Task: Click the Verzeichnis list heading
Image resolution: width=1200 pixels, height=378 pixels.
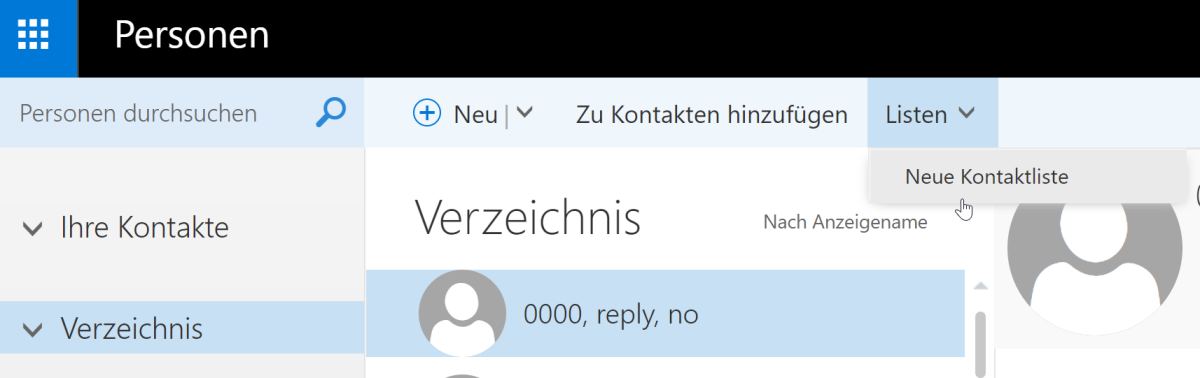Action: click(527, 216)
